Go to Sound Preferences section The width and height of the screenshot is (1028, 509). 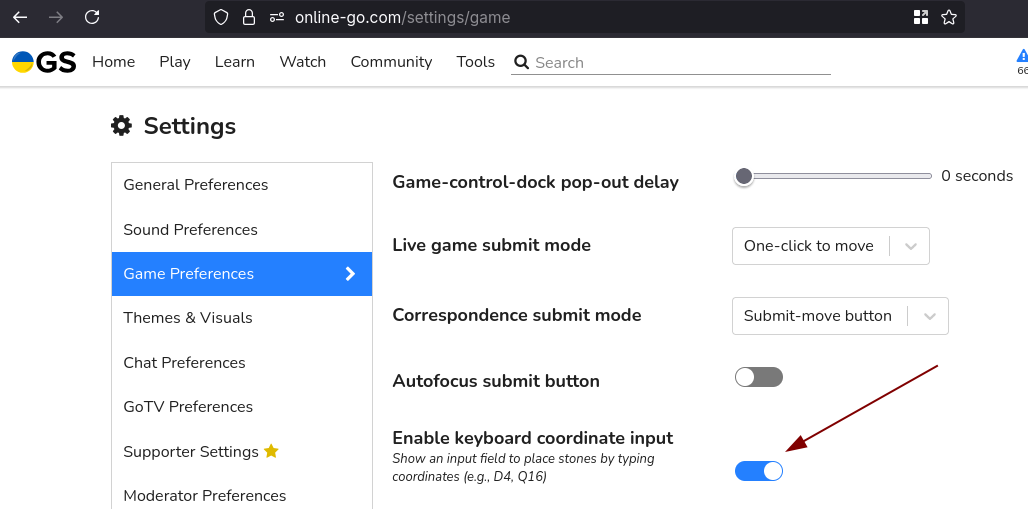190,230
